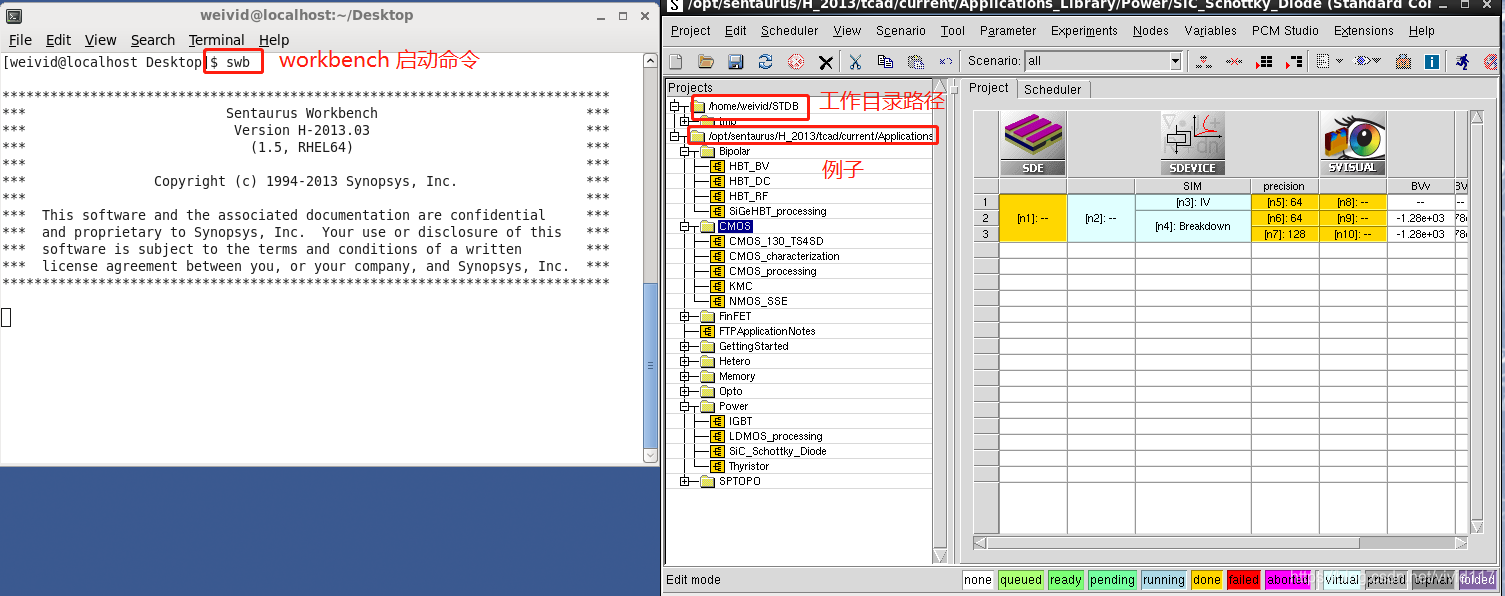Click the 'precision' column header
The height and width of the screenshot is (596, 1505).
pos(1284,186)
